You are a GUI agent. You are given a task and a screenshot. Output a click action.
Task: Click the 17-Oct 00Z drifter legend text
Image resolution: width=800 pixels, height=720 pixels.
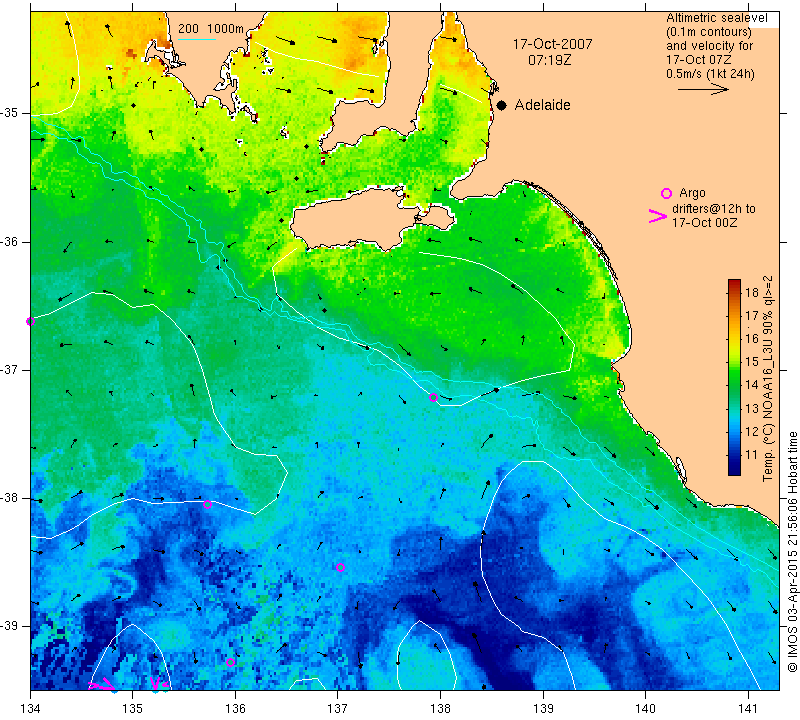click(704, 222)
